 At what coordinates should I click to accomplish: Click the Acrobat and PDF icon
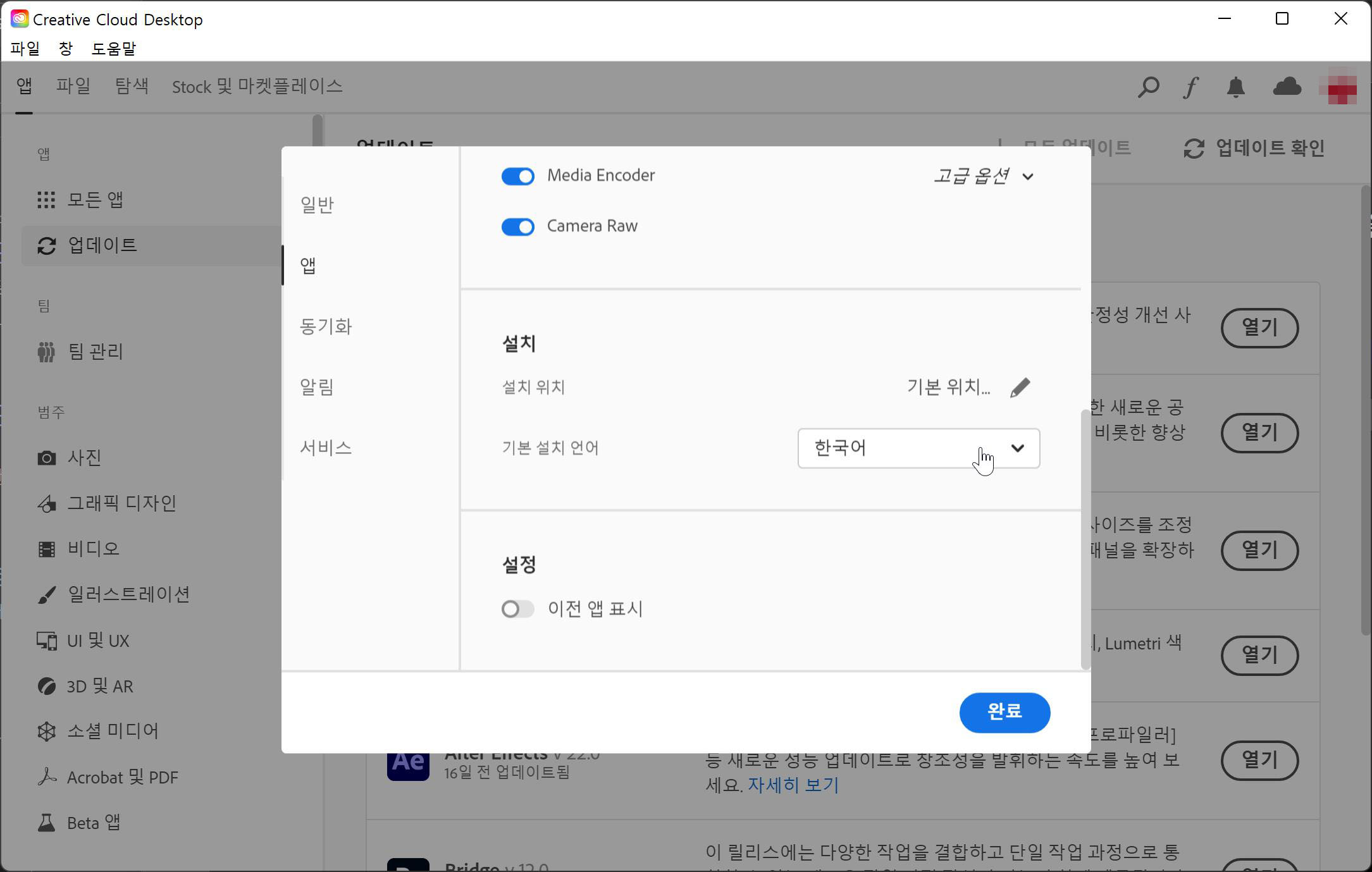[46, 777]
